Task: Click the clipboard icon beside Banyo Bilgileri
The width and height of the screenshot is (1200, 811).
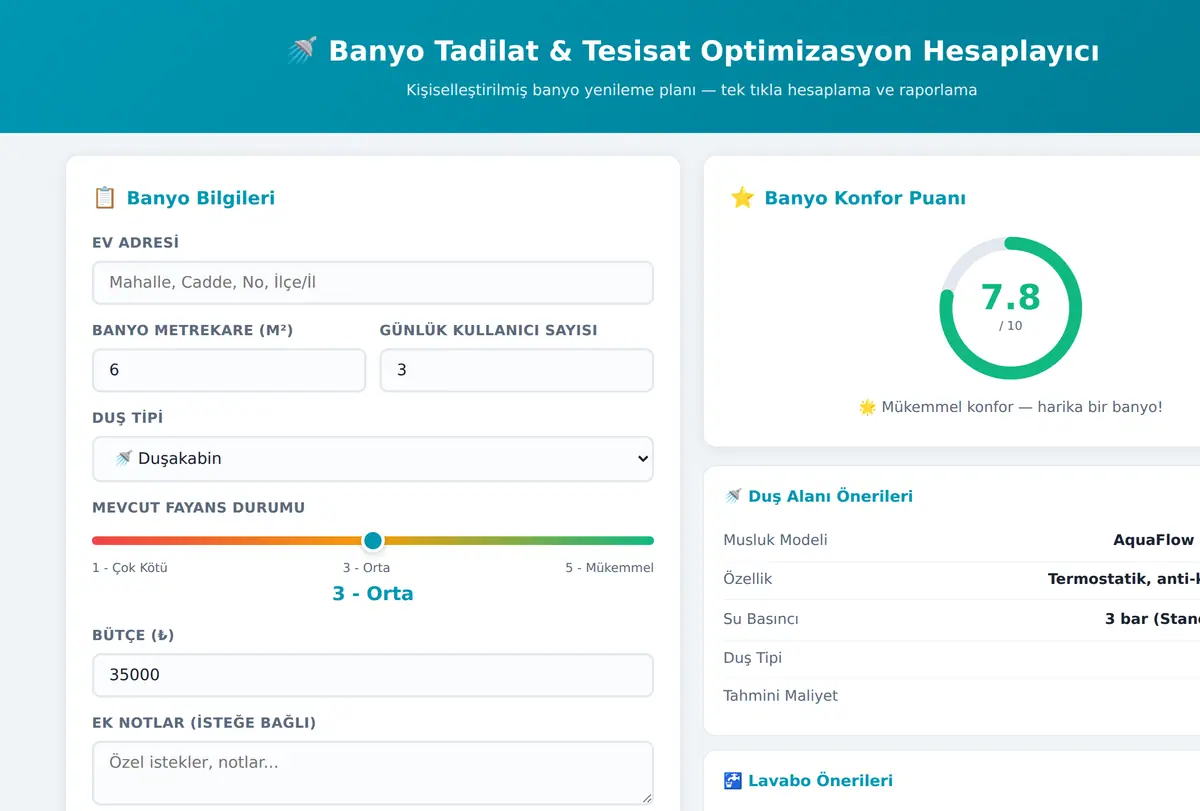Action: pos(104,198)
